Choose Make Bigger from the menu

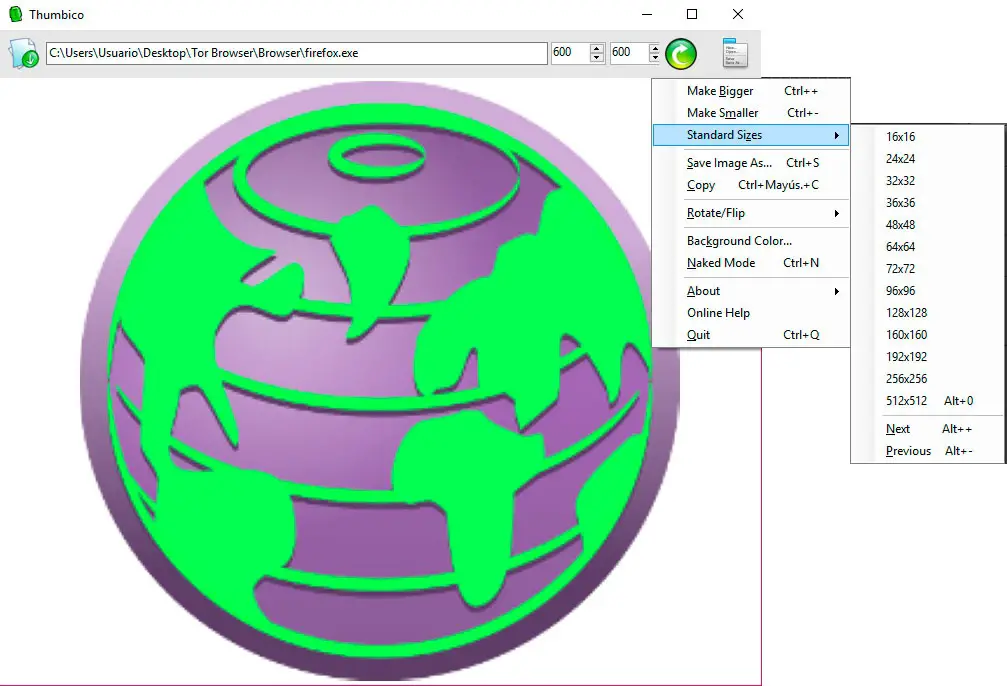click(751, 91)
